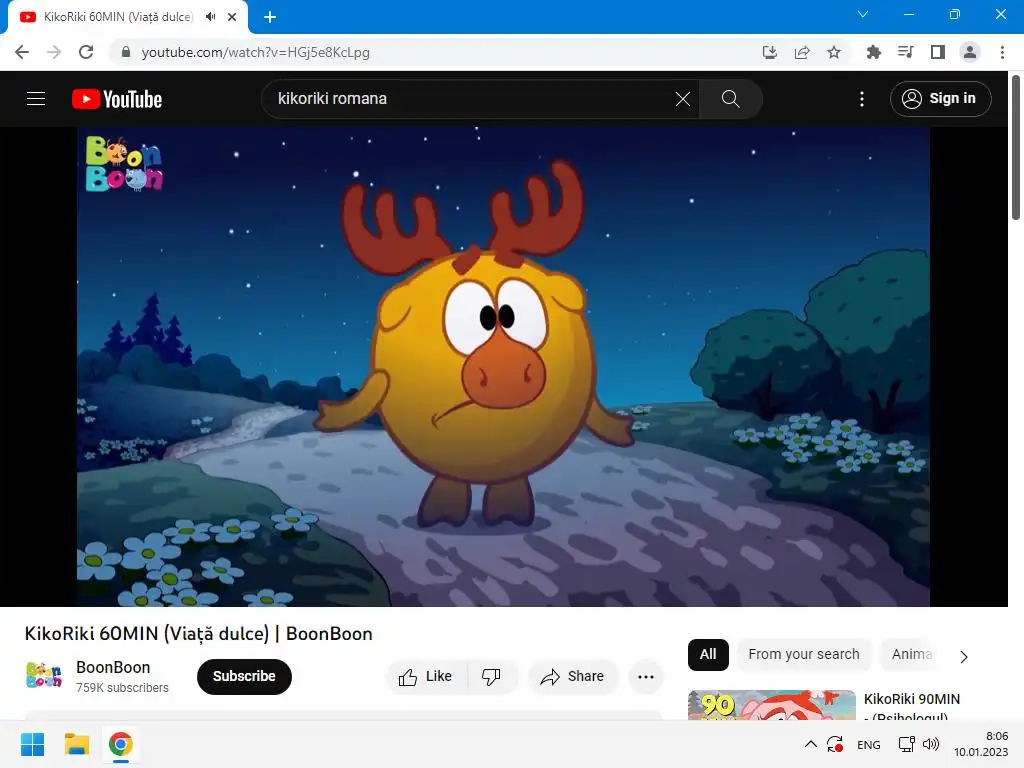
Task: Toggle Chrome side panel
Action: (x=938, y=52)
